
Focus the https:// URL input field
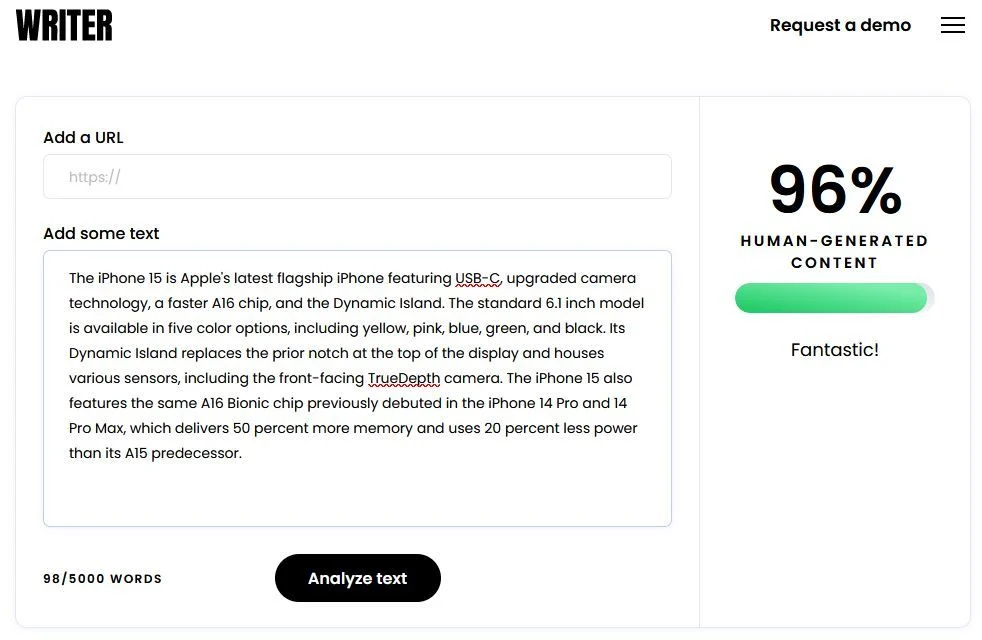(357, 177)
